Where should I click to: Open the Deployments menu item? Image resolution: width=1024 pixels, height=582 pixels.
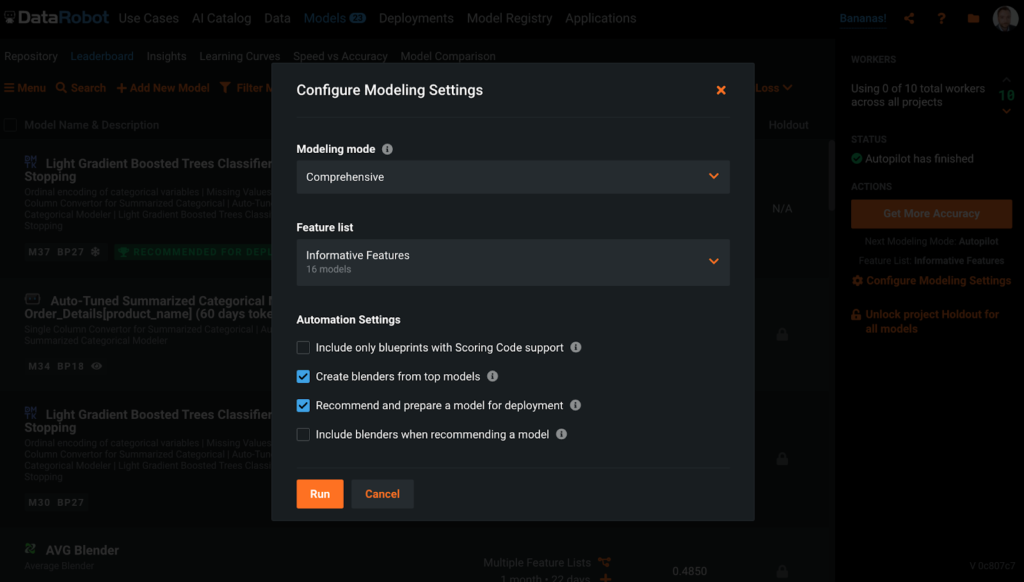pyautogui.click(x=416, y=18)
